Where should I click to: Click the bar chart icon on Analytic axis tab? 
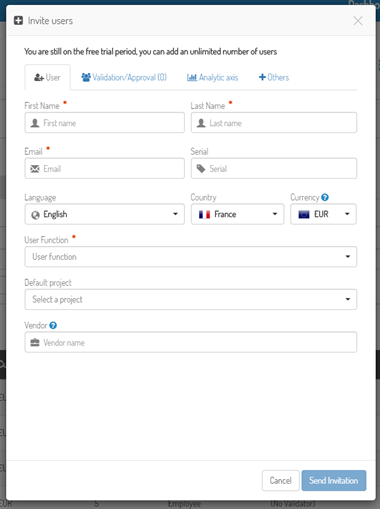pos(192,77)
